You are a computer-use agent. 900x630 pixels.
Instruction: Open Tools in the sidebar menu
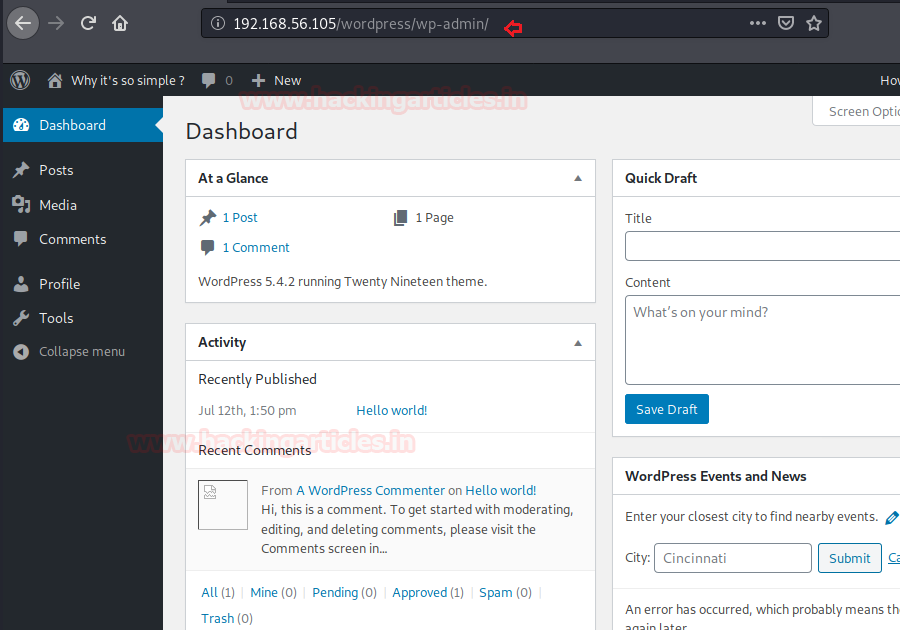pos(56,318)
